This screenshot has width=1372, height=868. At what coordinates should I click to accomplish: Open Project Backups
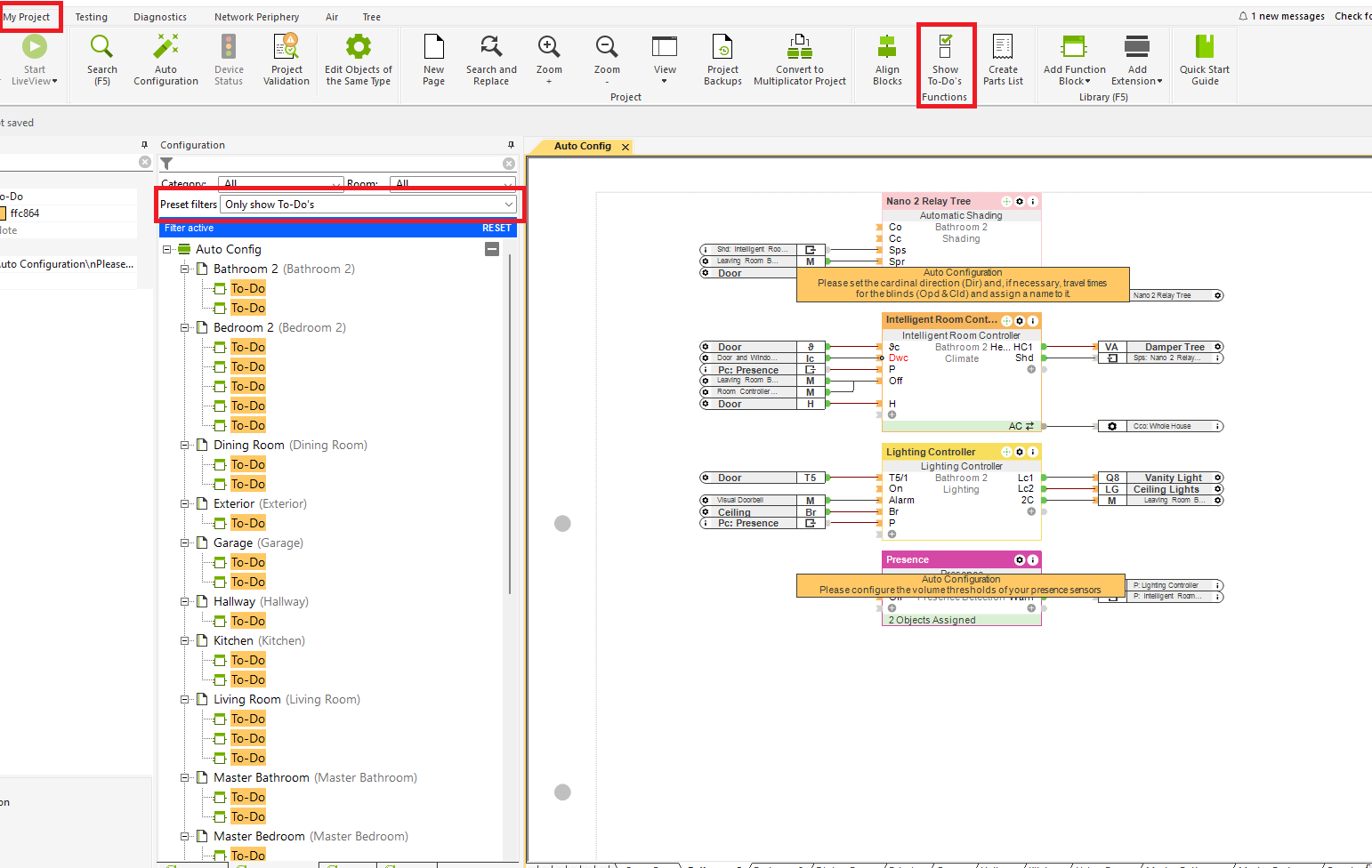(722, 47)
